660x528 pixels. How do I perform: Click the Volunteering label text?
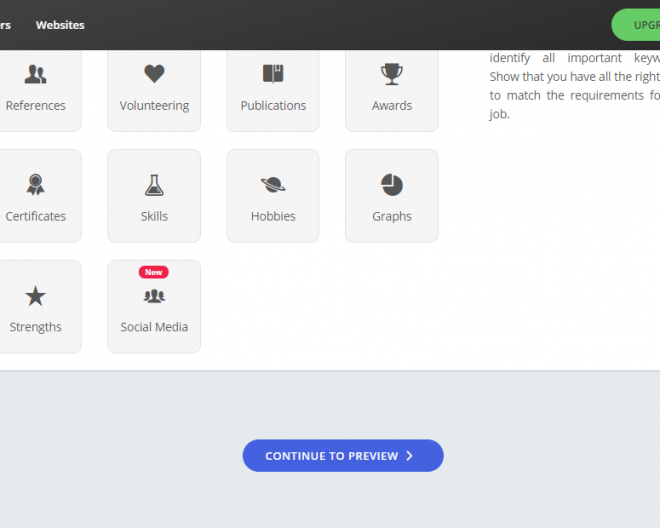[x=154, y=106]
